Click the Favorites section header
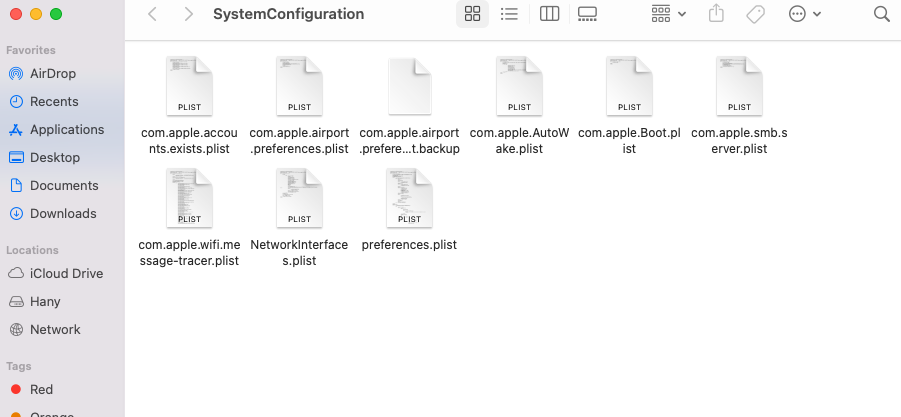 (x=31, y=50)
